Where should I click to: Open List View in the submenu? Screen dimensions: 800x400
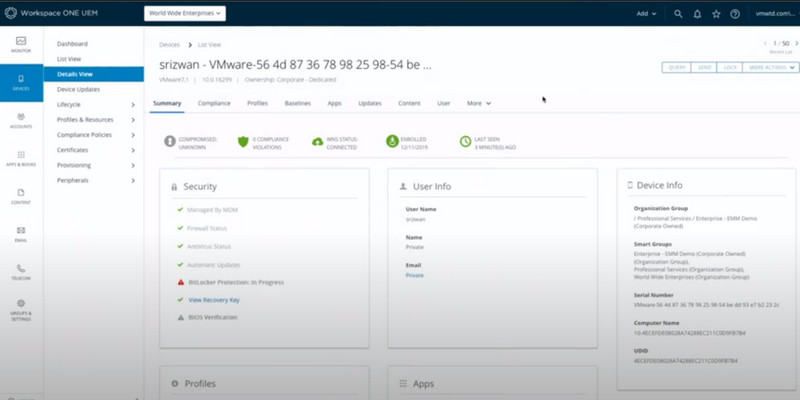(x=69, y=59)
